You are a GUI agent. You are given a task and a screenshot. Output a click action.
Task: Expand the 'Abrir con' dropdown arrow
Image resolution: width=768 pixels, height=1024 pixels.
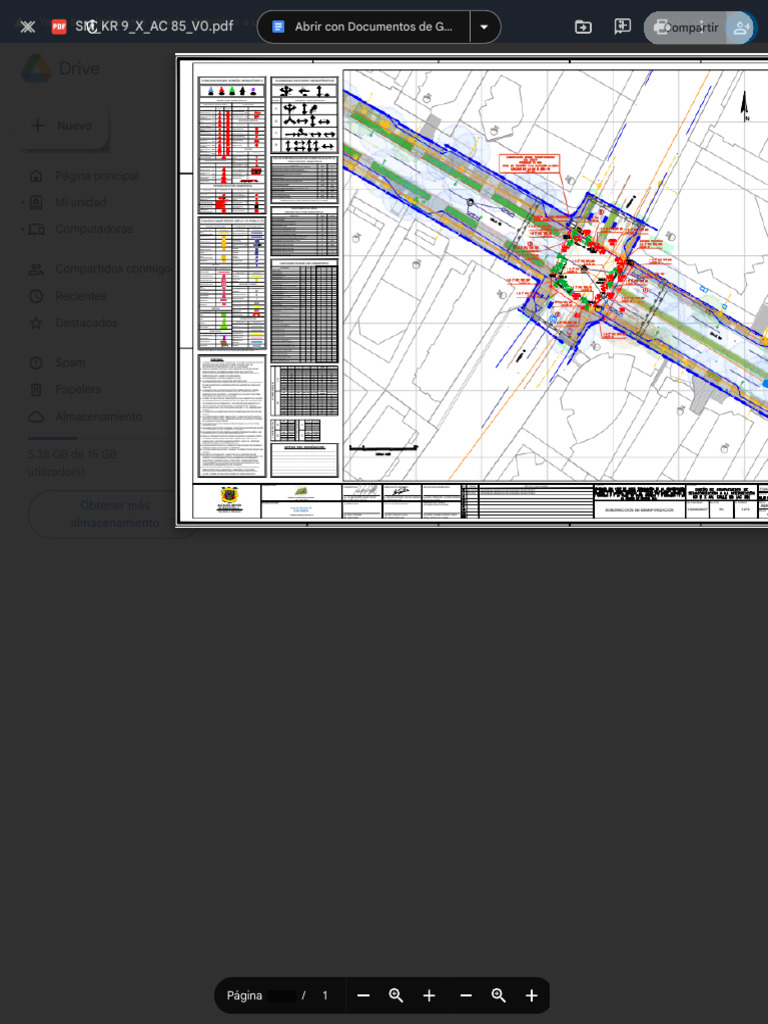click(x=485, y=27)
